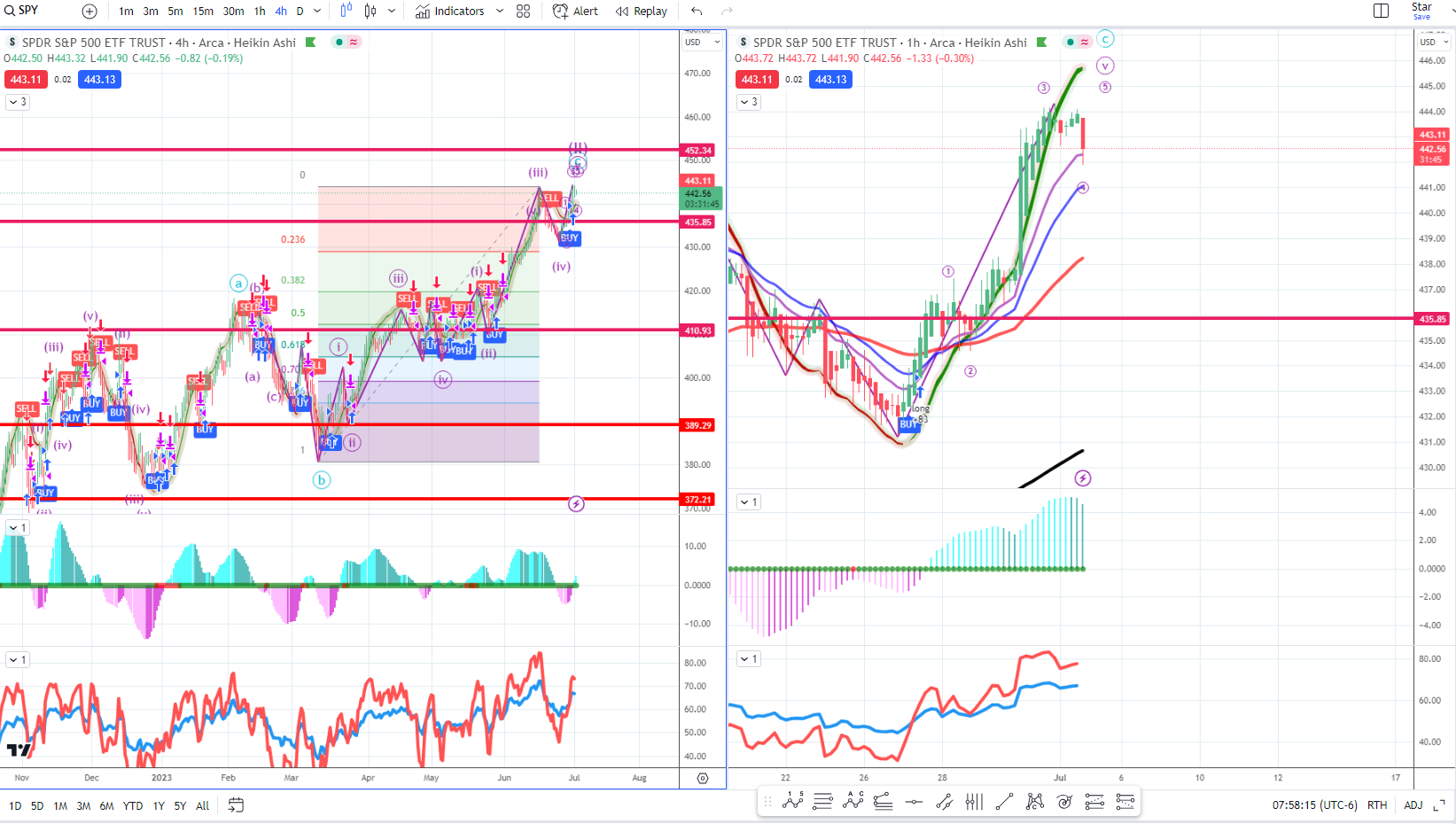This screenshot has width=1456, height=824.
Task: Show All data range
Action: click(203, 806)
